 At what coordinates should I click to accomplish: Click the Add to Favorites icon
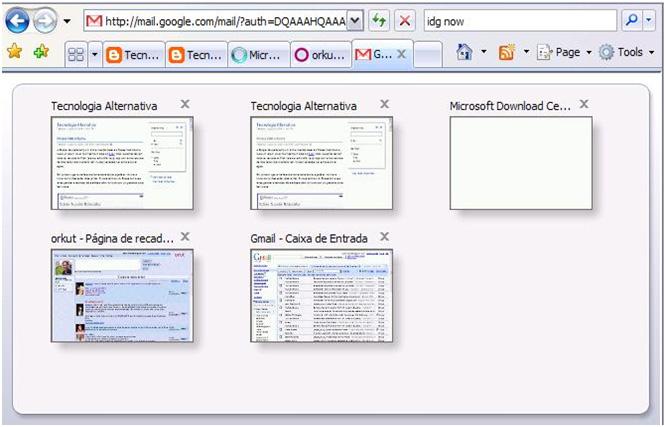[41, 51]
